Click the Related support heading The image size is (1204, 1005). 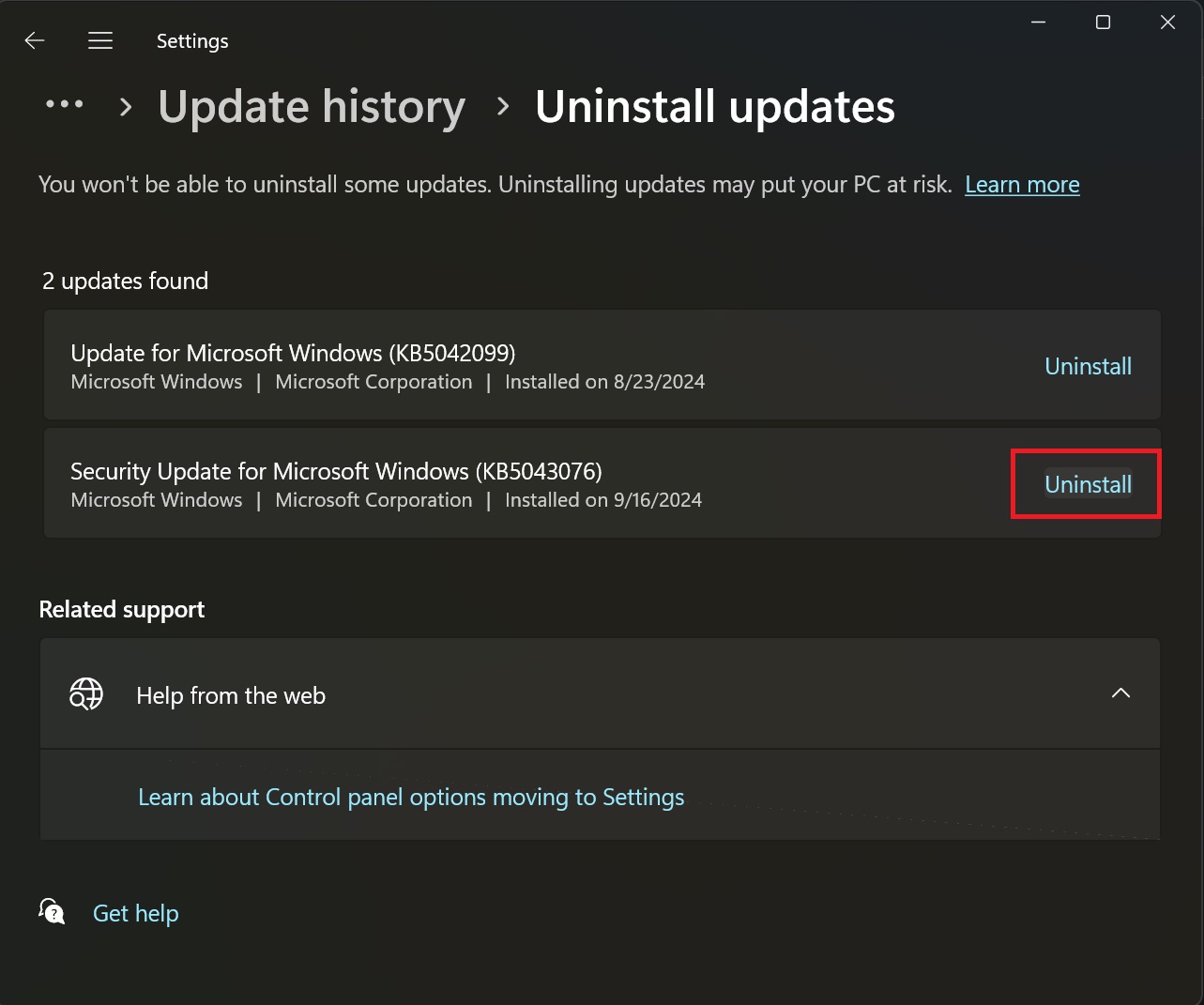coord(122,610)
